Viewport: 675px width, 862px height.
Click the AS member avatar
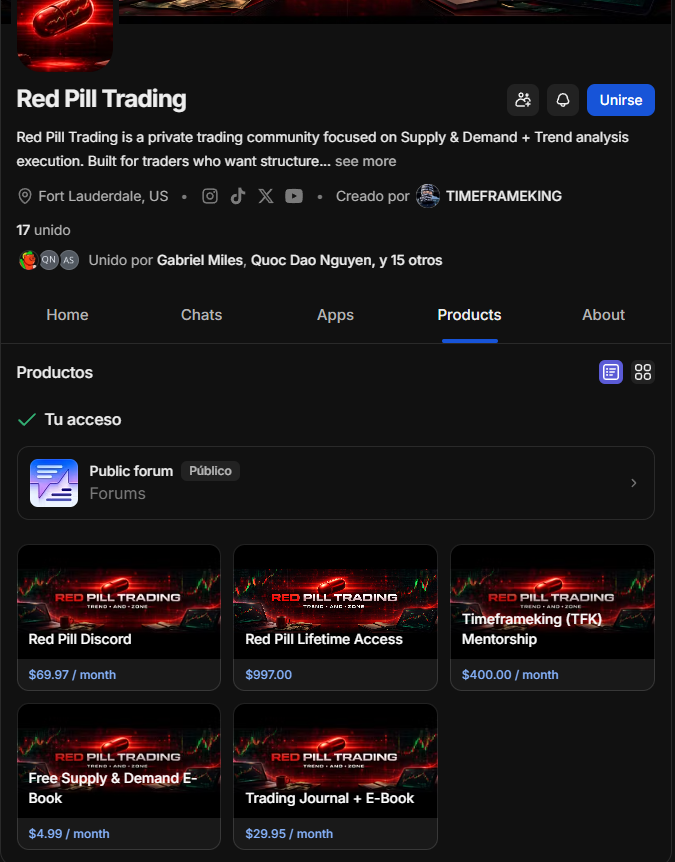pos(69,260)
